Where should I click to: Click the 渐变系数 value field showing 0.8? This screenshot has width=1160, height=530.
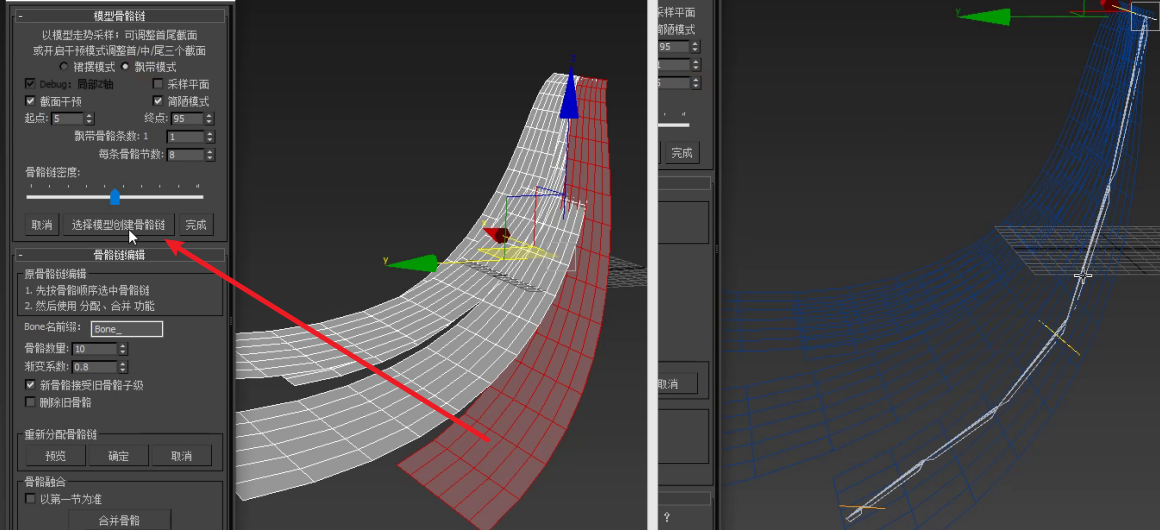coord(95,366)
